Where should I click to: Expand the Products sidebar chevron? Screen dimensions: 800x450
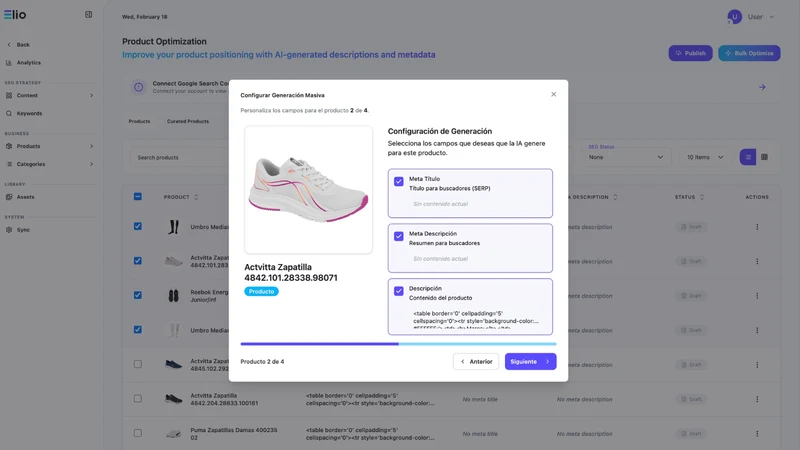coord(91,146)
